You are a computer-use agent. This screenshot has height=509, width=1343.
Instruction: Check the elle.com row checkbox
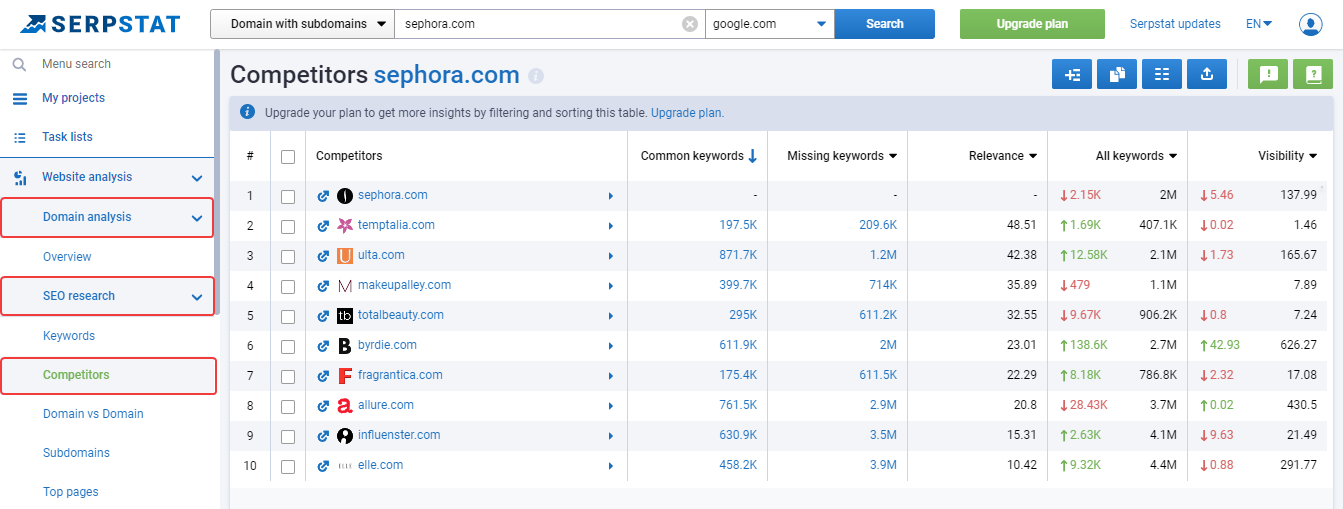point(288,467)
